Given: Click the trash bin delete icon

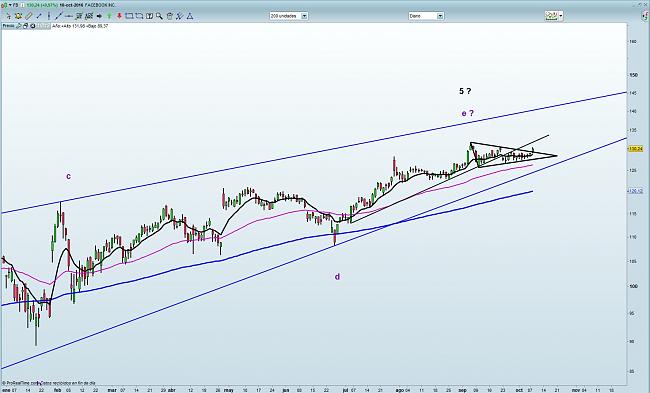Looking at the screenshot, I should [x=170, y=16].
